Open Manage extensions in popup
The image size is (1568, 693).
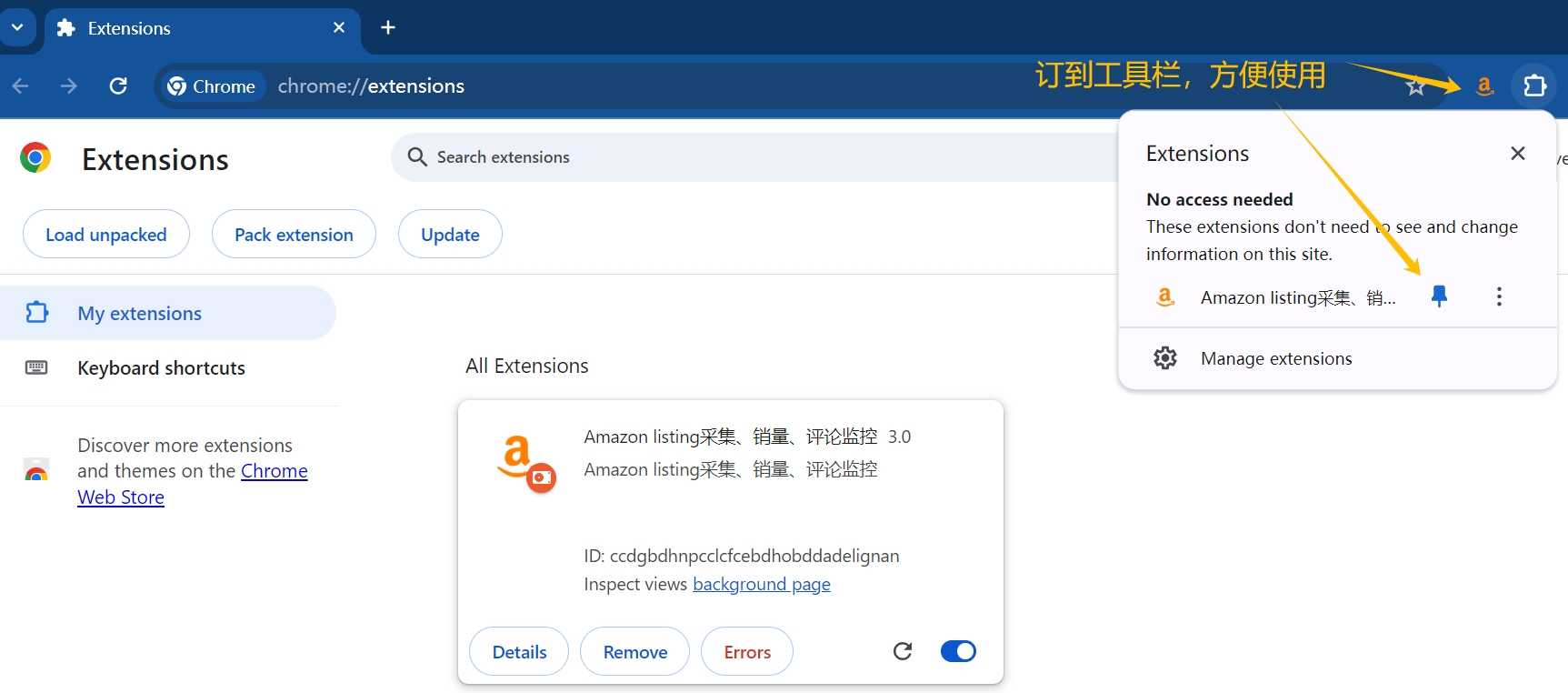point(1337,358)
